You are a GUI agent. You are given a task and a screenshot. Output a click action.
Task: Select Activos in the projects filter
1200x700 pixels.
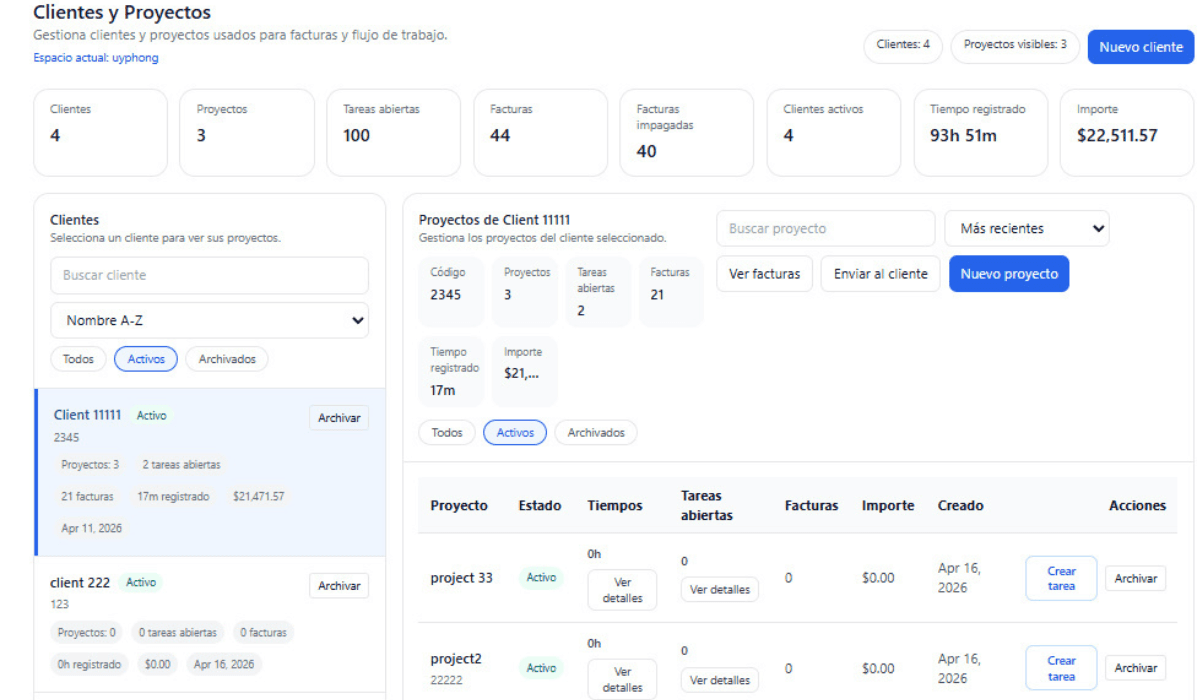point(515,433)
